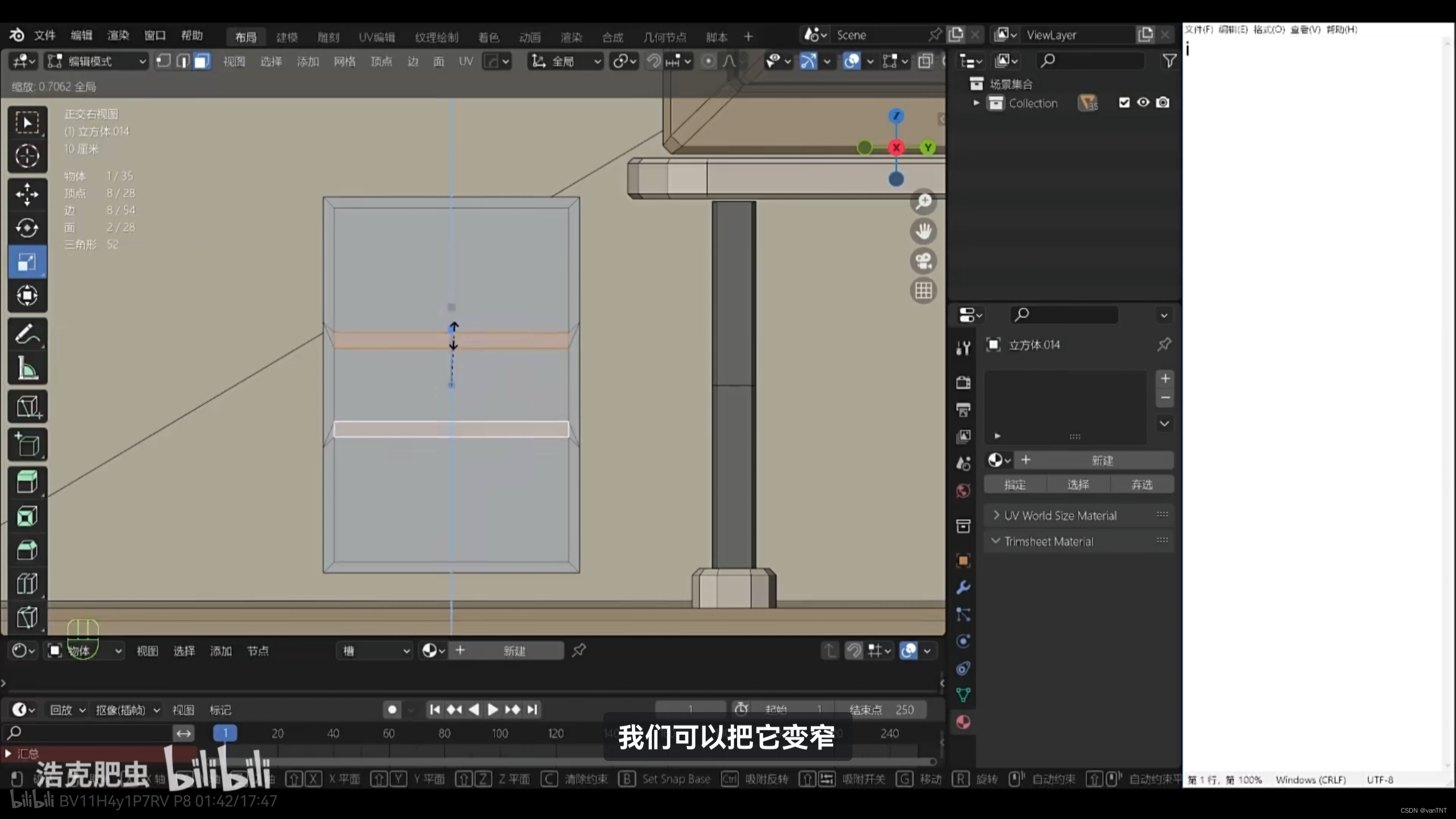
Task: Click the zoom viewport magnifier icon
Action: (x=924, y=202)
